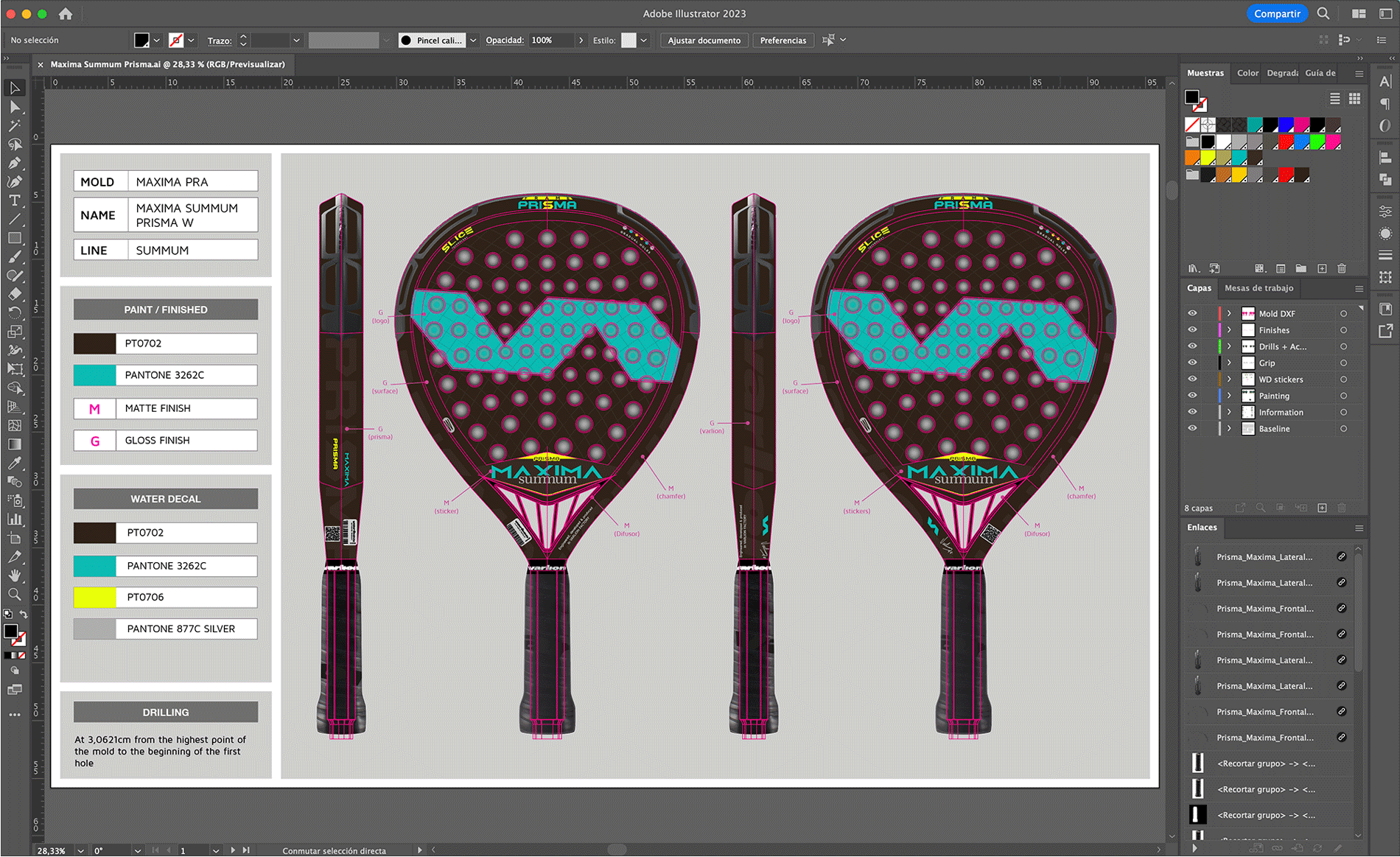Delete swatch with Muestras trash icon
Viewport: 1400px width, 857px height.
click(x=1342, y=268)
